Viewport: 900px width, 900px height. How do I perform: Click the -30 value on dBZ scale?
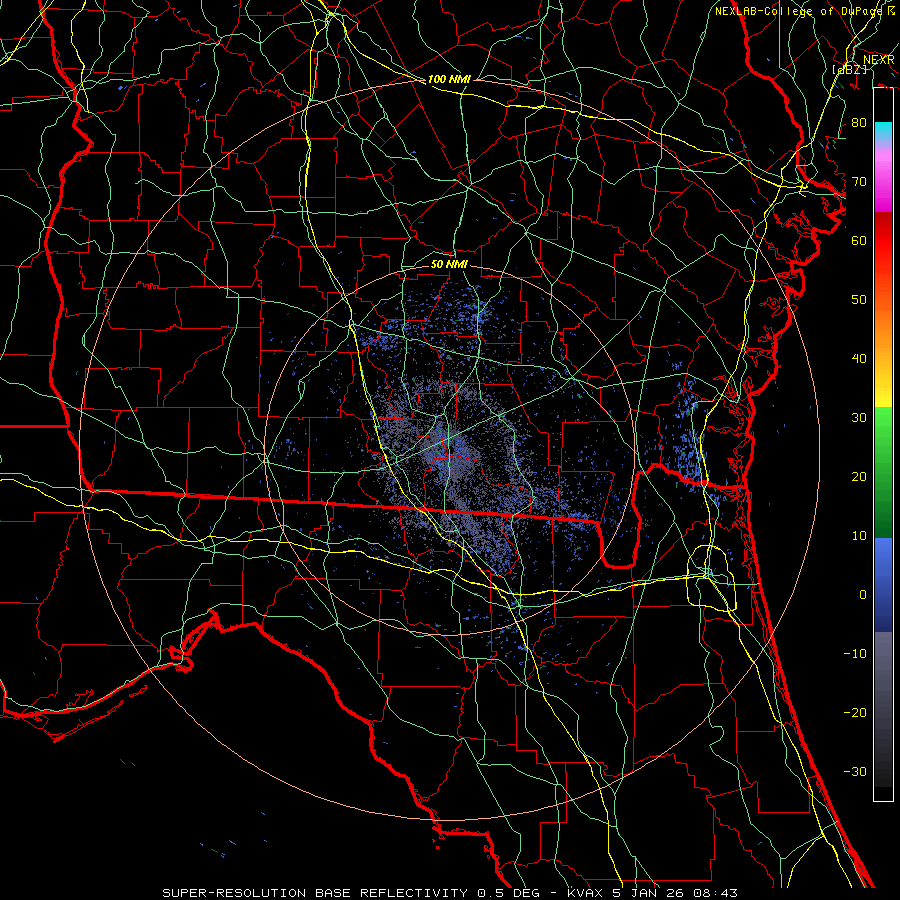[855, 771]
